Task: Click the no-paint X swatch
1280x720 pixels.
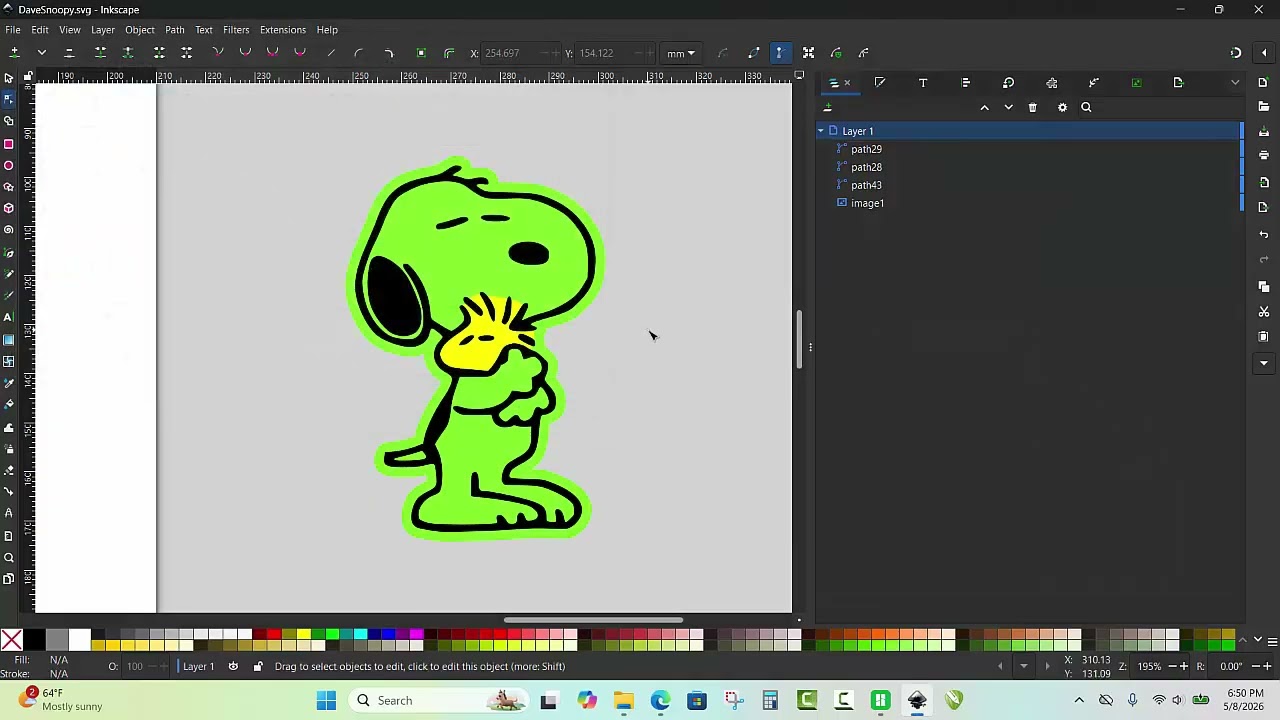Action: click(x=12, y=640)
